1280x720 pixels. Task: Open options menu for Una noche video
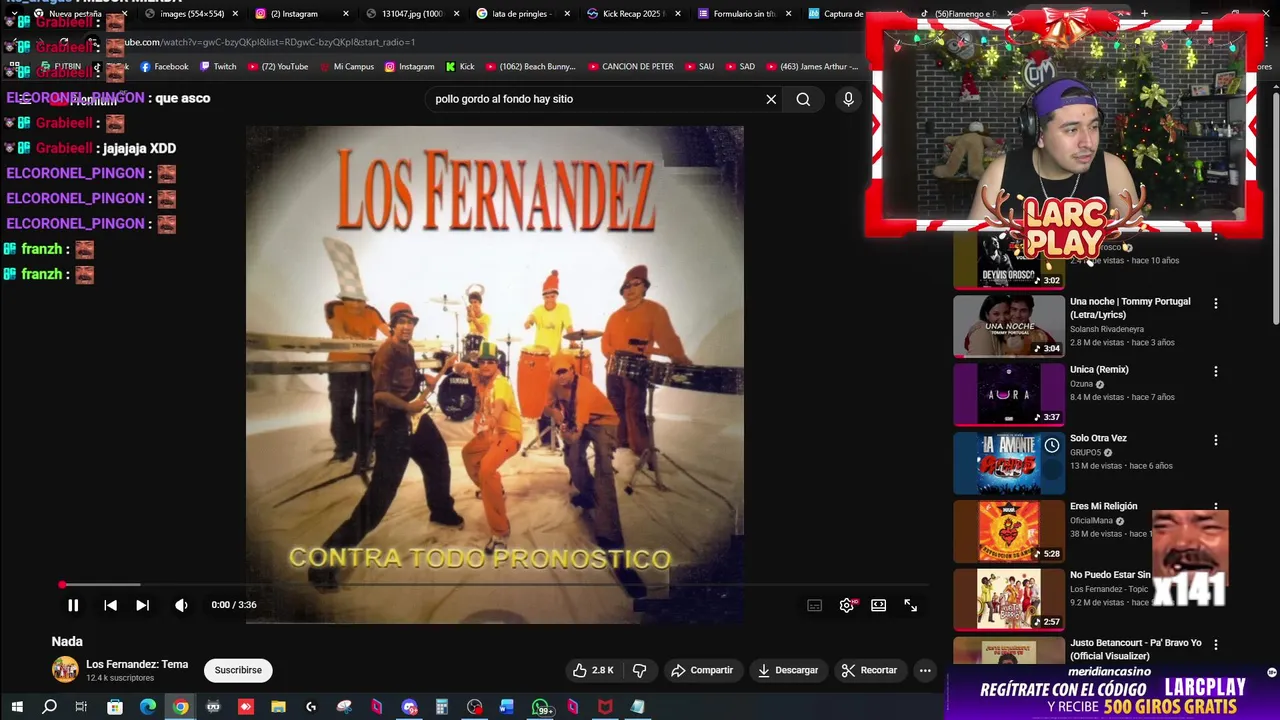click(1216, 303)
